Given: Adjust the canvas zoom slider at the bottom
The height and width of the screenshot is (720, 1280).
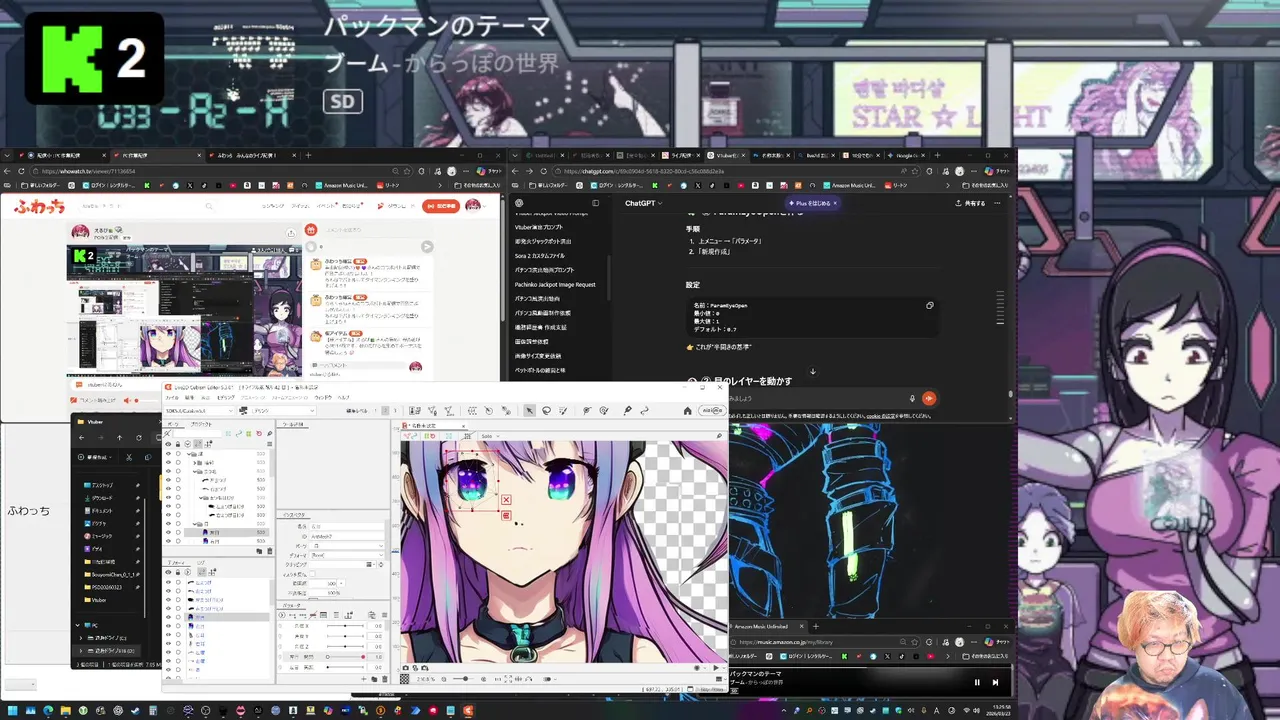Looking at the screenshot, I should (x=463, y=679).
